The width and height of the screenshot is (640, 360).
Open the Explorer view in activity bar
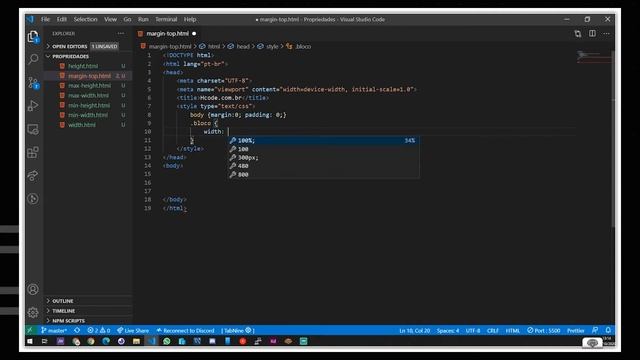[x=33, y=37]
